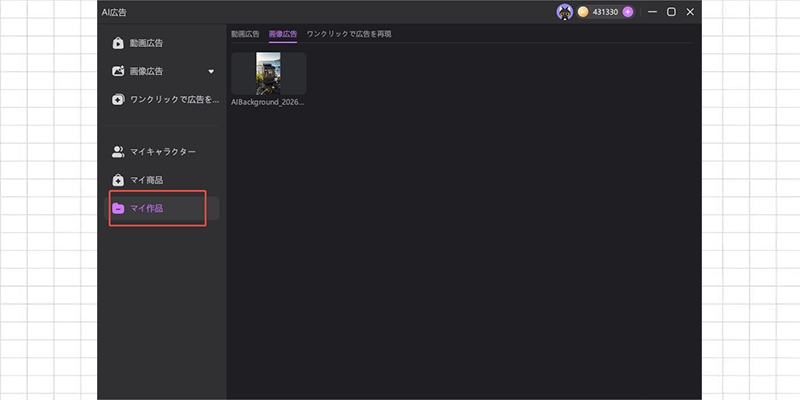Click the ワンクリックで広告を sidebar icon
Screen dimensions: 800x400
click(118, 99)
